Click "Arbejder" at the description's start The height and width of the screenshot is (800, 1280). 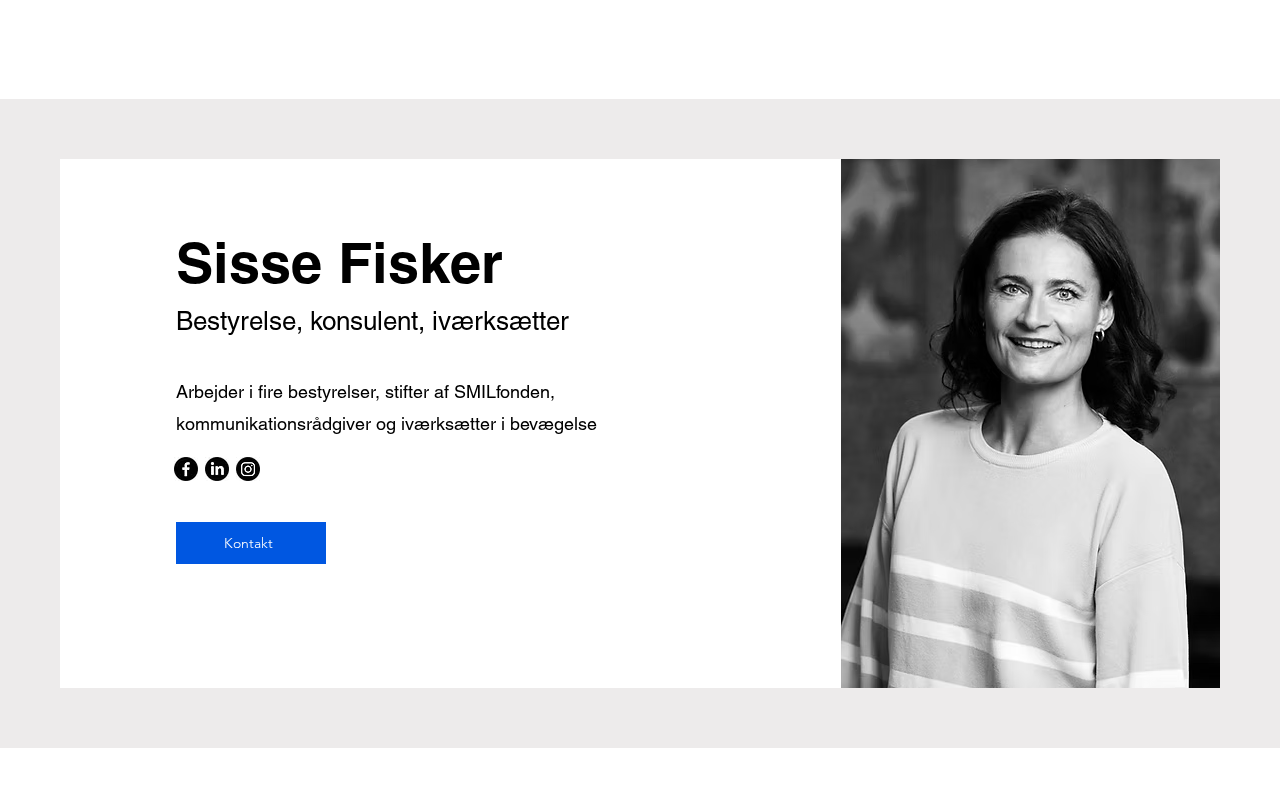(210, 392)
